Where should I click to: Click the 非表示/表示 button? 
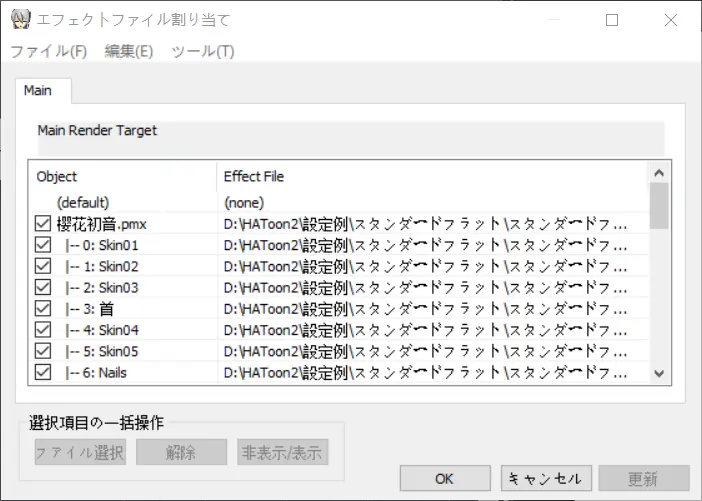coord(283,452)
